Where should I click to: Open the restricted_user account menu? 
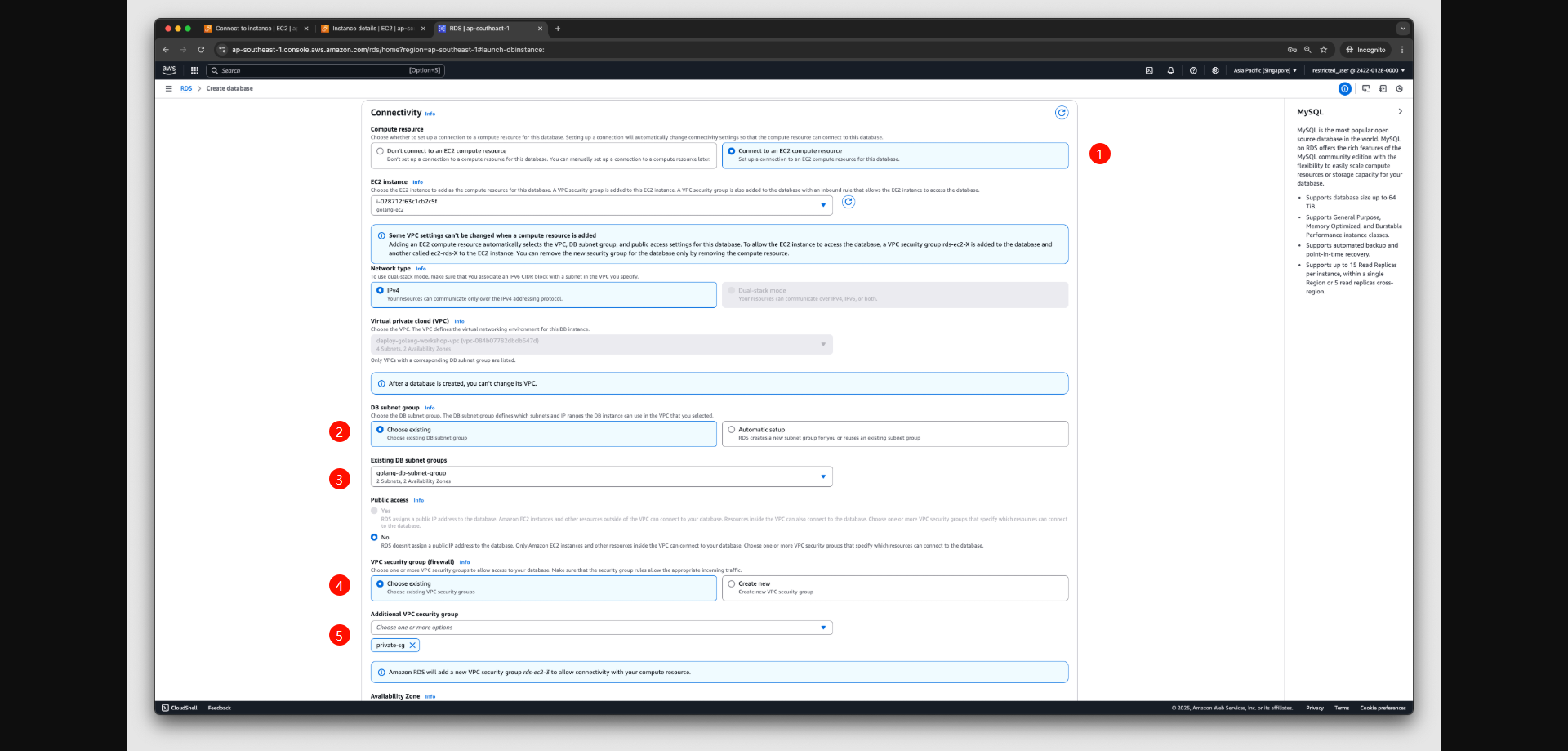coord(1358,70)
